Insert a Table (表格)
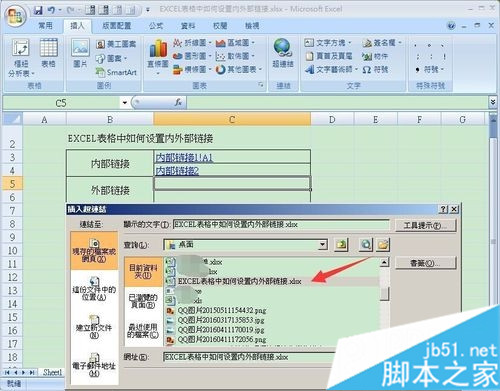Image resolution: width=500 pixels, height=391 pixels. [49, 53]
